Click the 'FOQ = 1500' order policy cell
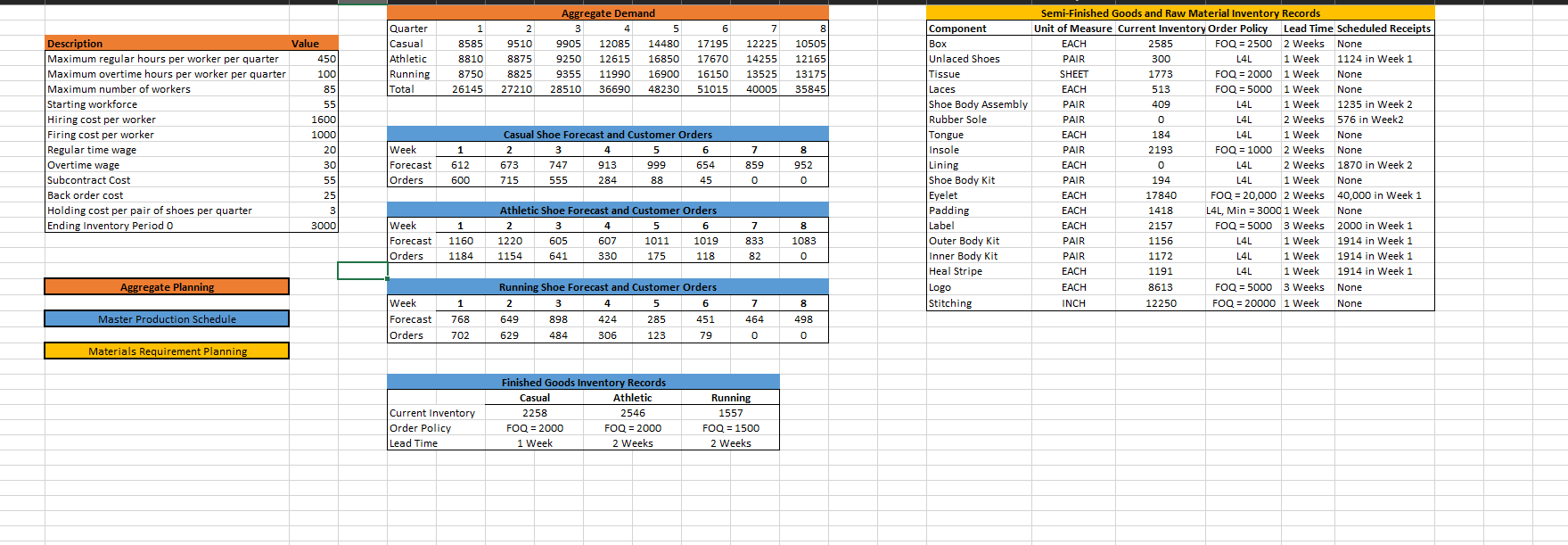Image resolution: width=1568 pixels, height=545 pixels. (731, 428)
